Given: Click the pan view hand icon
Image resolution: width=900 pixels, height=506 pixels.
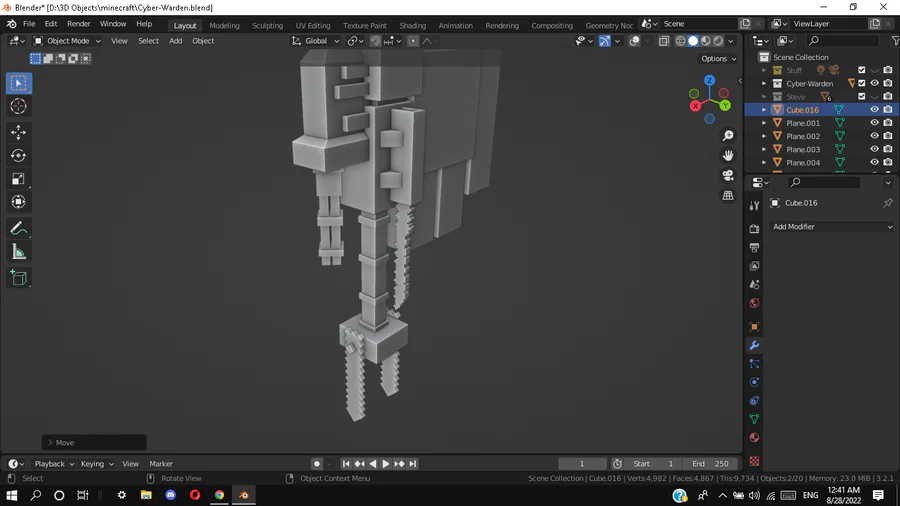Looking at the screenshot, I should click(728, 155).
